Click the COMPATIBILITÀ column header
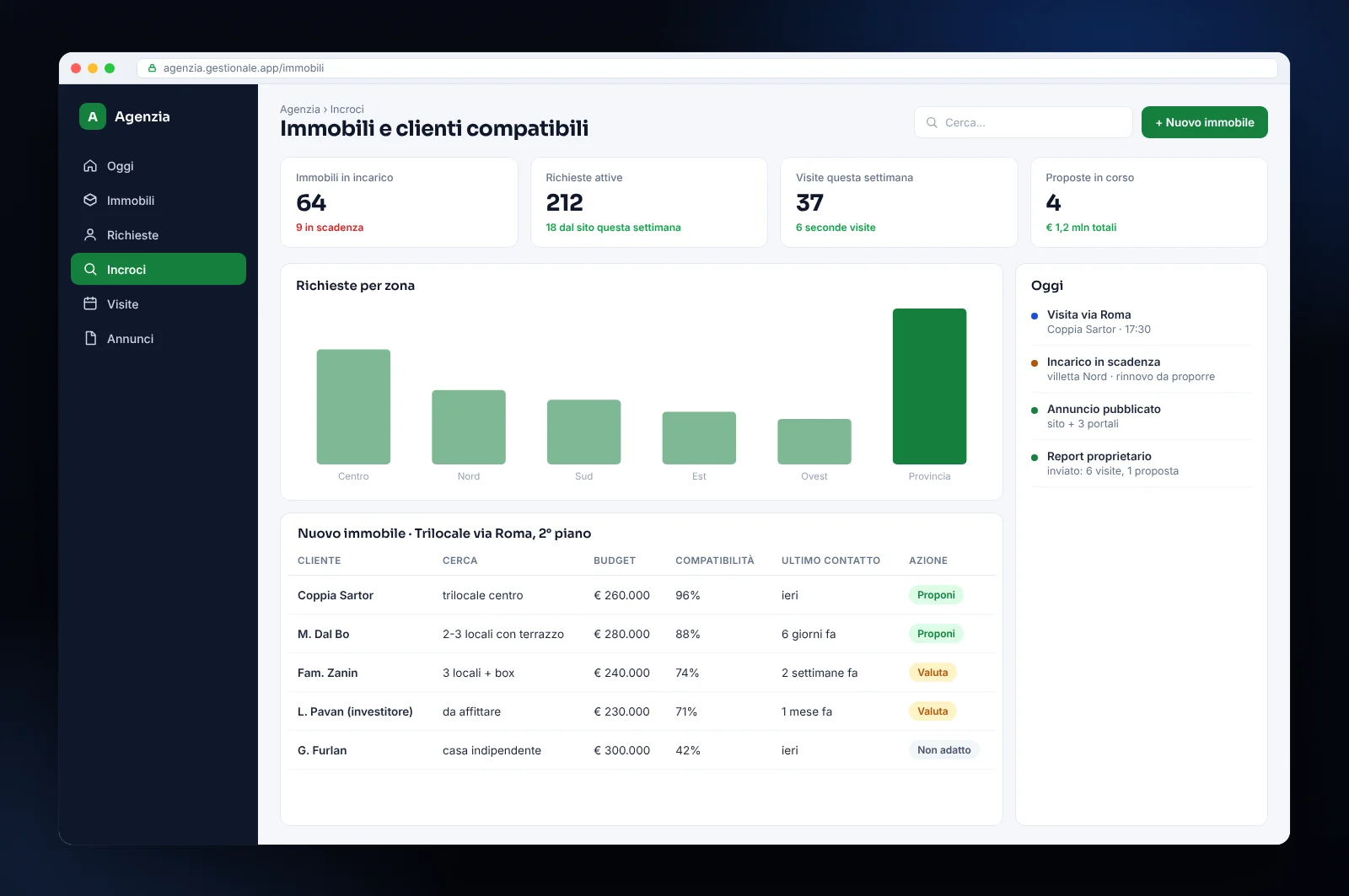Viewport: 1349px width, 896px height. pos(715,561)
